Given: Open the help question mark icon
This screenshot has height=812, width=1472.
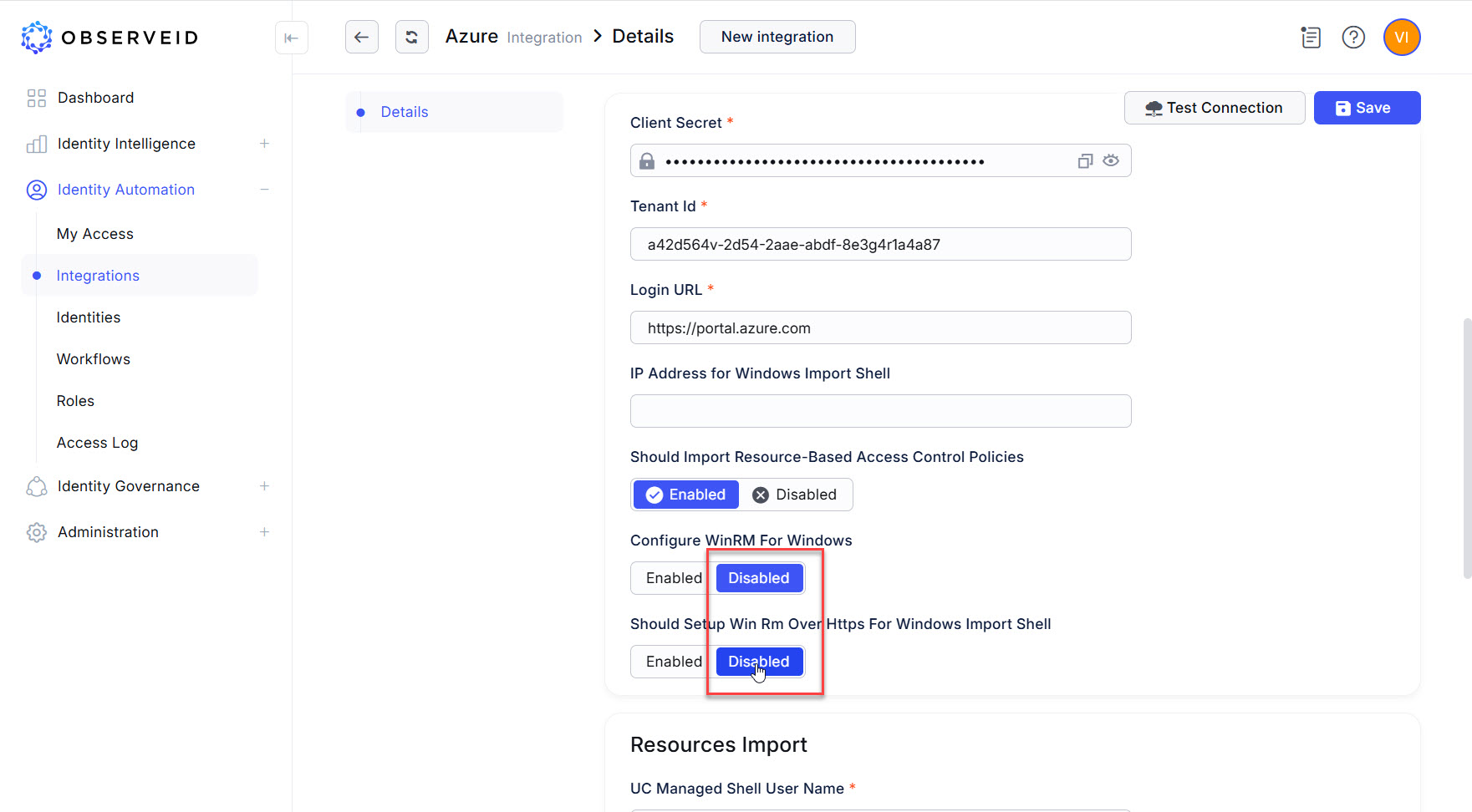Looking at the screenshot, I should [1352, 38].
